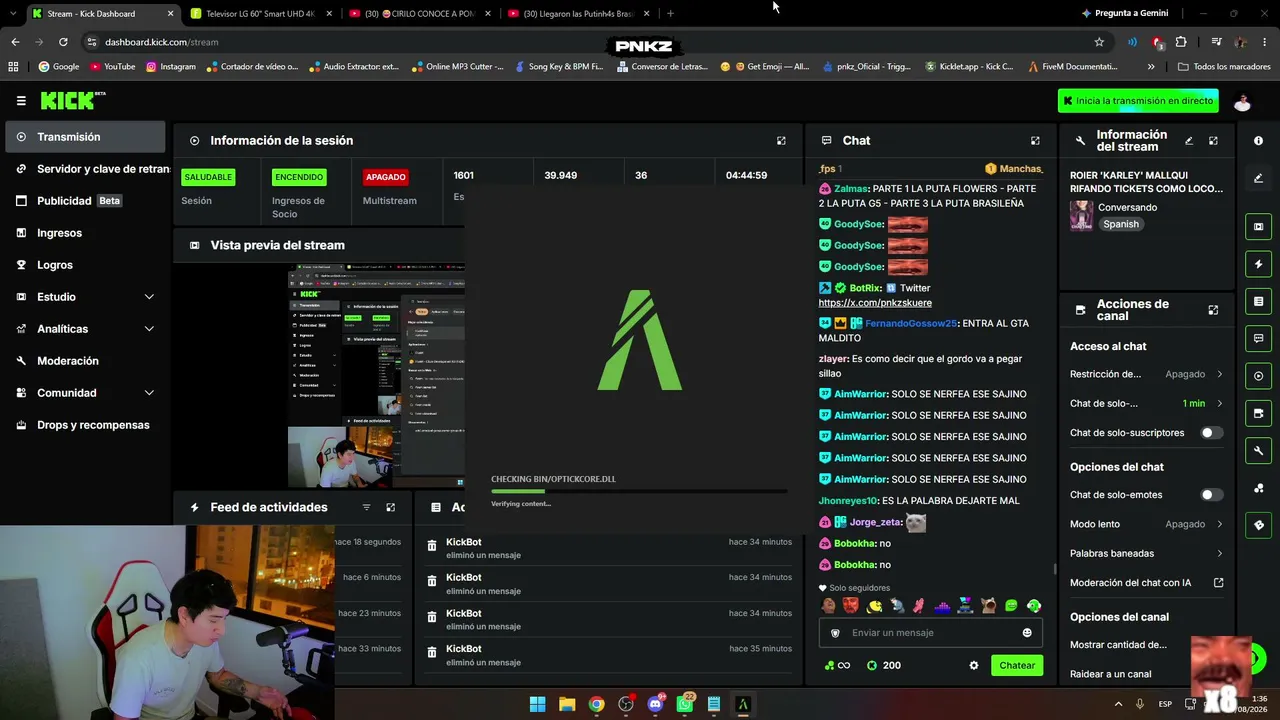Open Drops y recompensas in the sidebar
The image size is (1280, 720).
coord(86,425)
